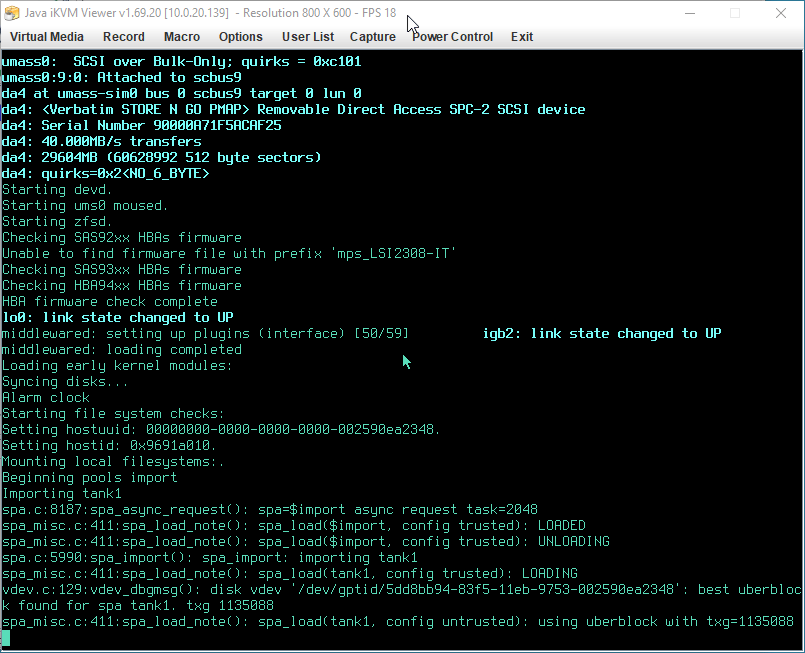Click the Java iKVM Viewer app icon
This screenshot has height=653, width=805.
click(14, 13)
